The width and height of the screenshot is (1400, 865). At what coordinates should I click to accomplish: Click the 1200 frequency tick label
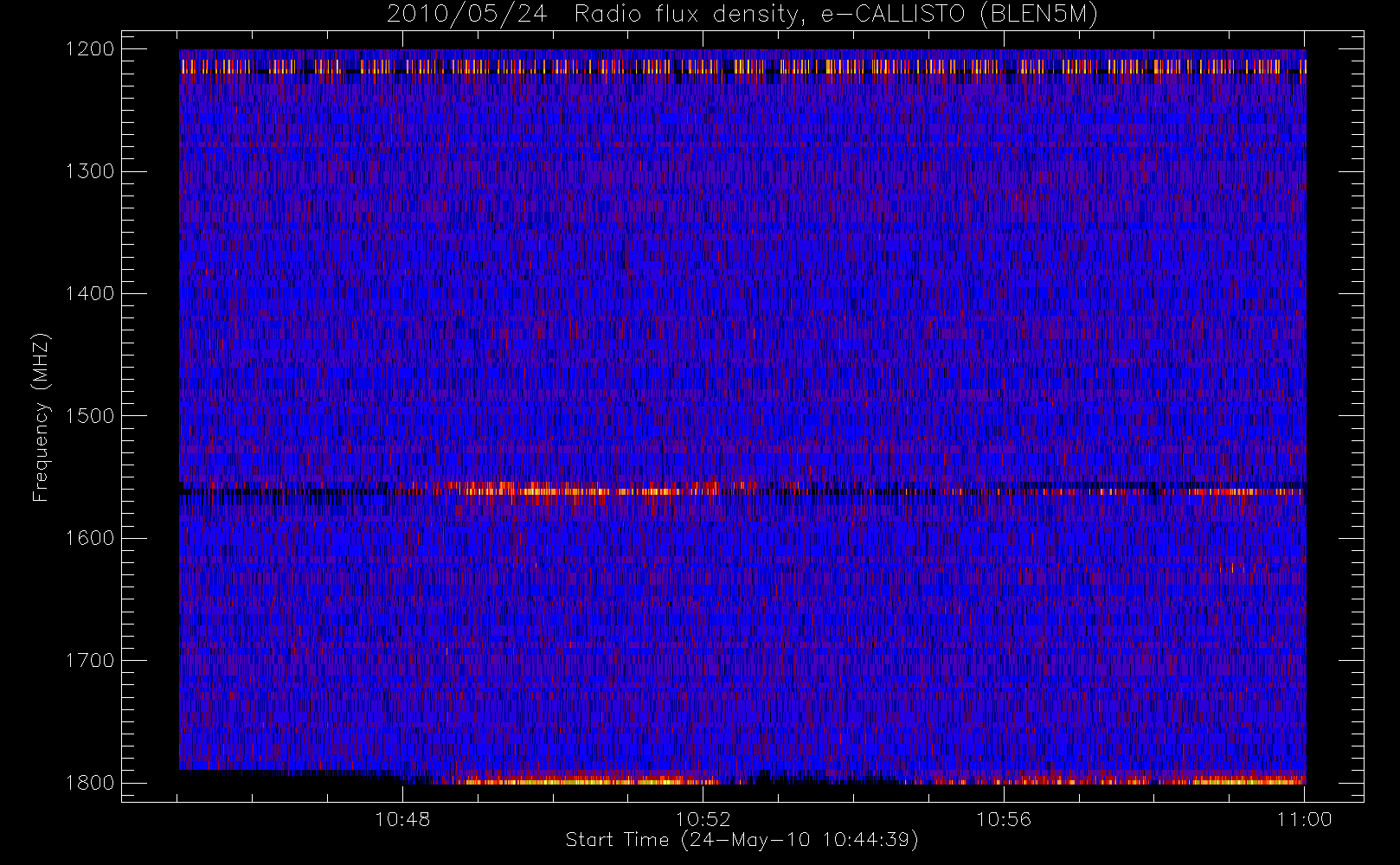pyautogui.click(x=90, y=49)
